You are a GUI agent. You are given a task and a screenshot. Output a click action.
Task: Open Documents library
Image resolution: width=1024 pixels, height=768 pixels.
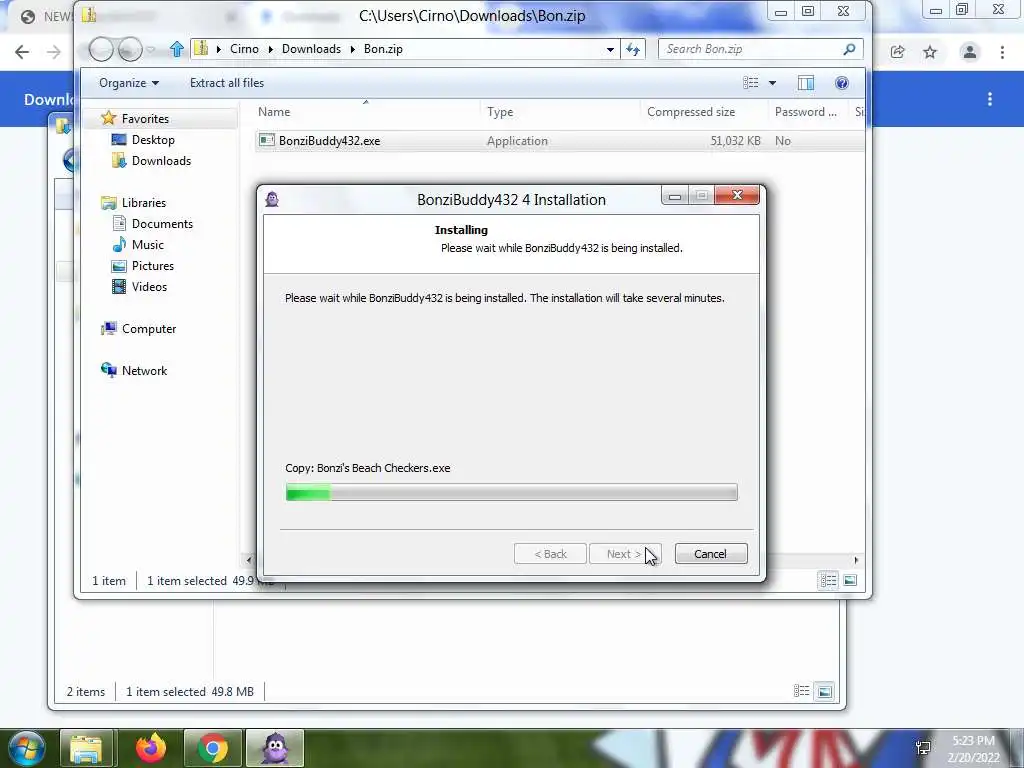(163, 223)
